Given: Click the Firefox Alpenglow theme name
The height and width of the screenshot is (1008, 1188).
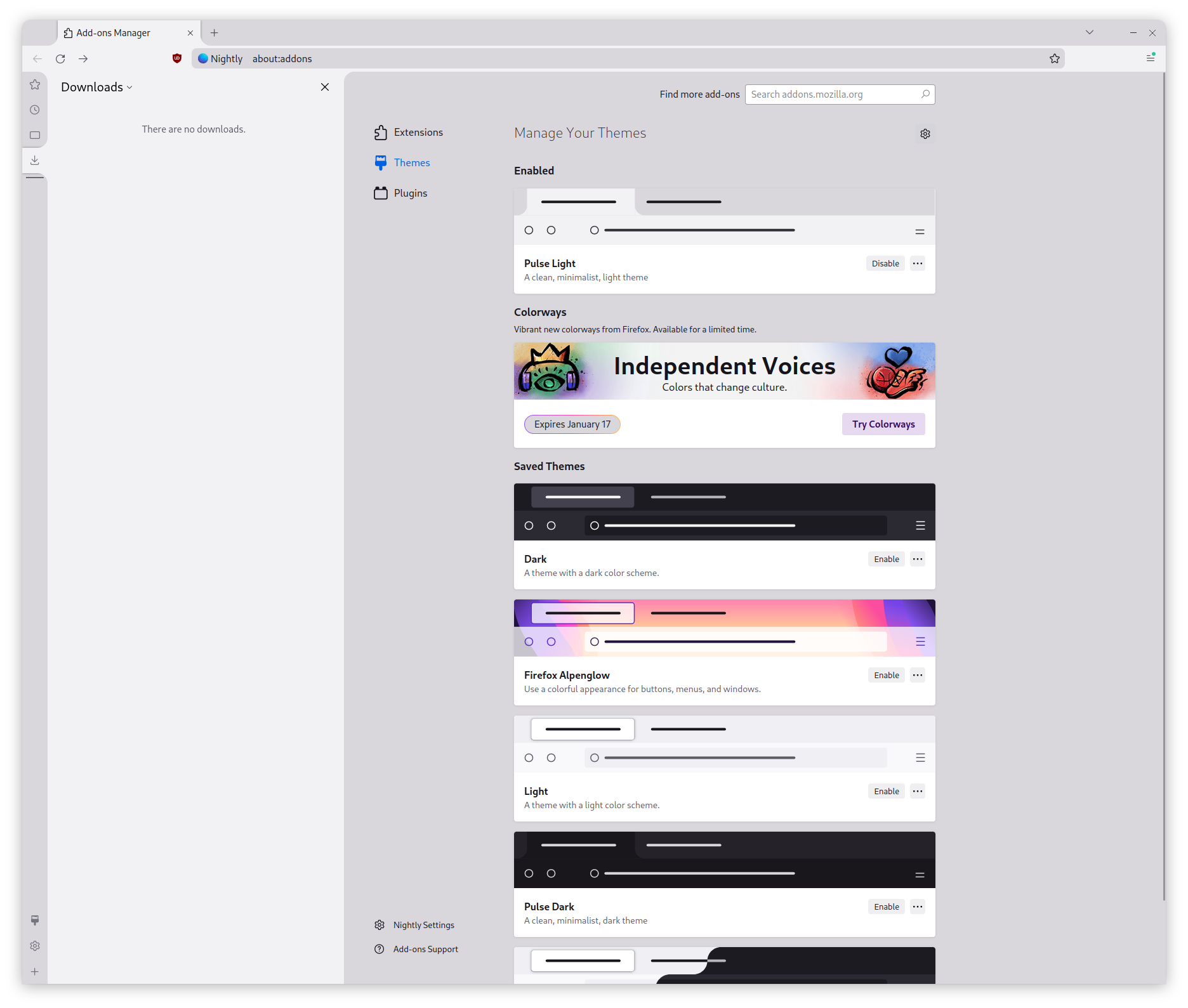Looking at the screenshot, I should 567,675.
